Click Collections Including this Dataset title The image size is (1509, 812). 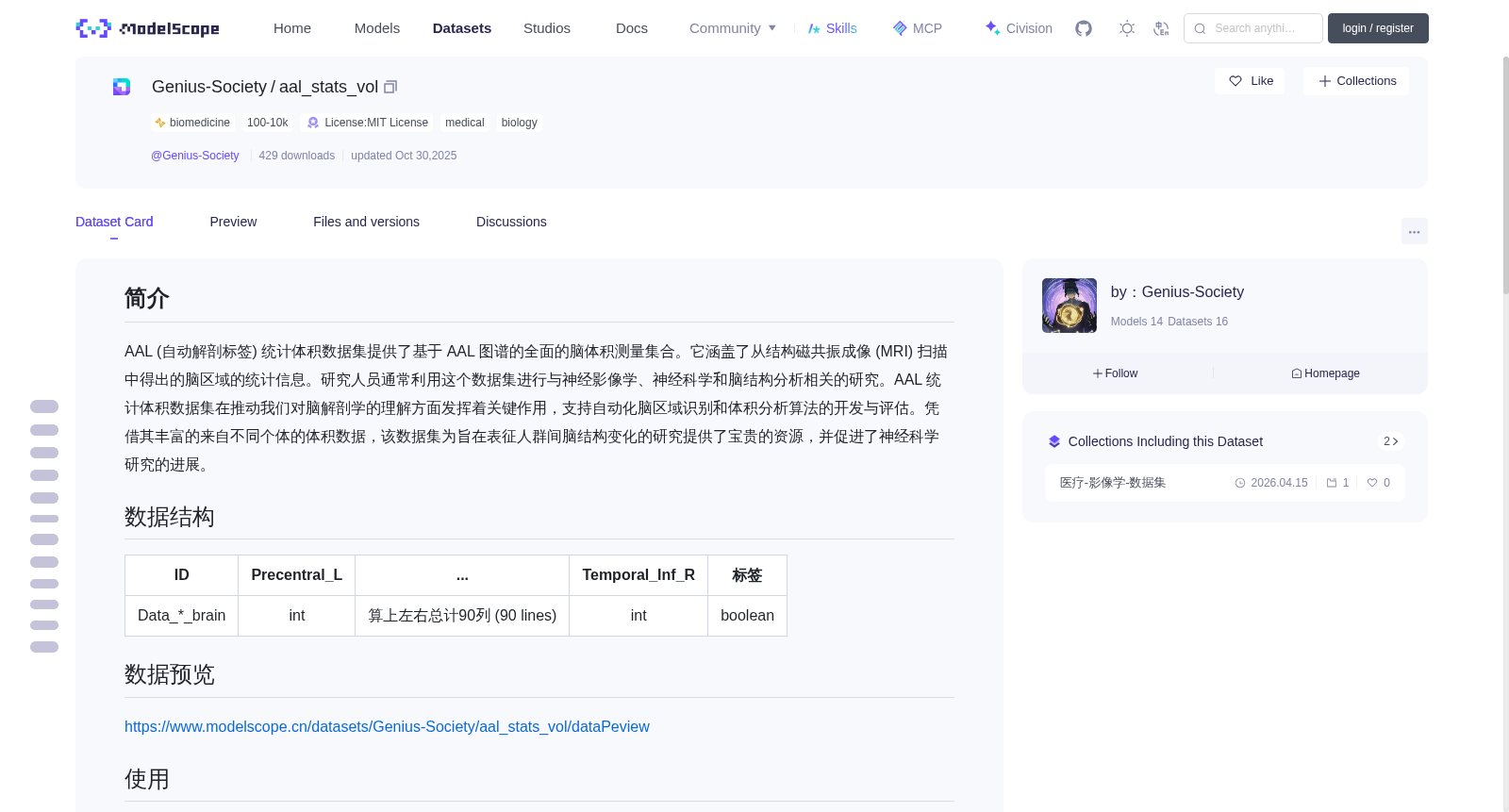click(x=1165, y=441)
